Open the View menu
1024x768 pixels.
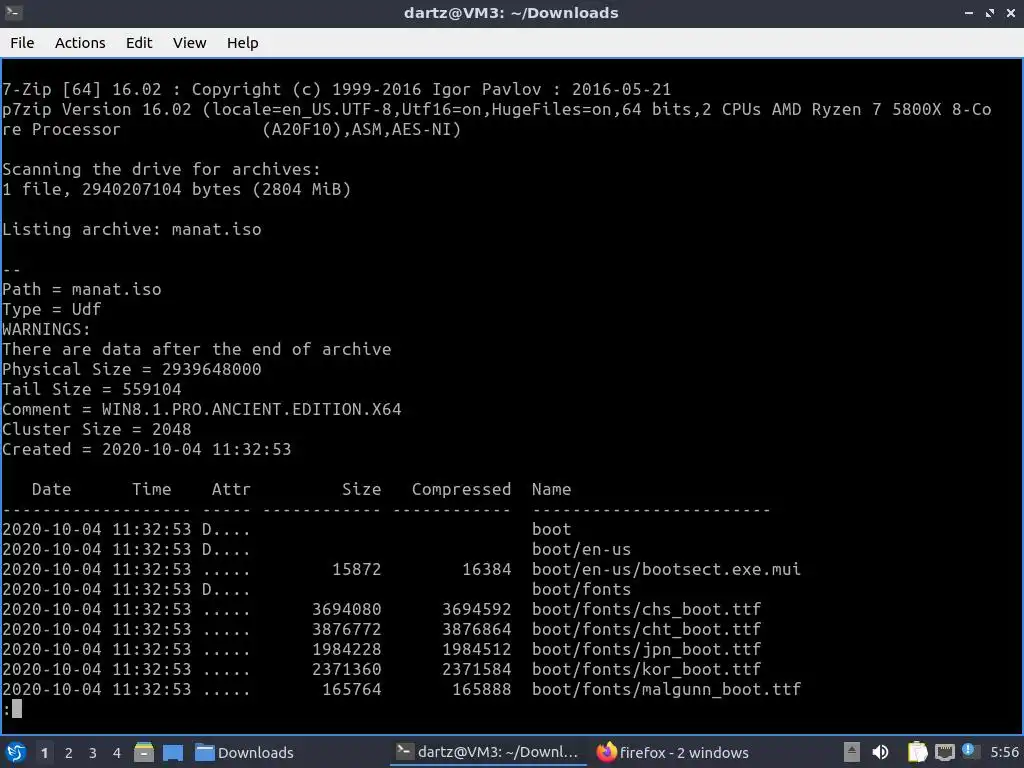point(189,42)
